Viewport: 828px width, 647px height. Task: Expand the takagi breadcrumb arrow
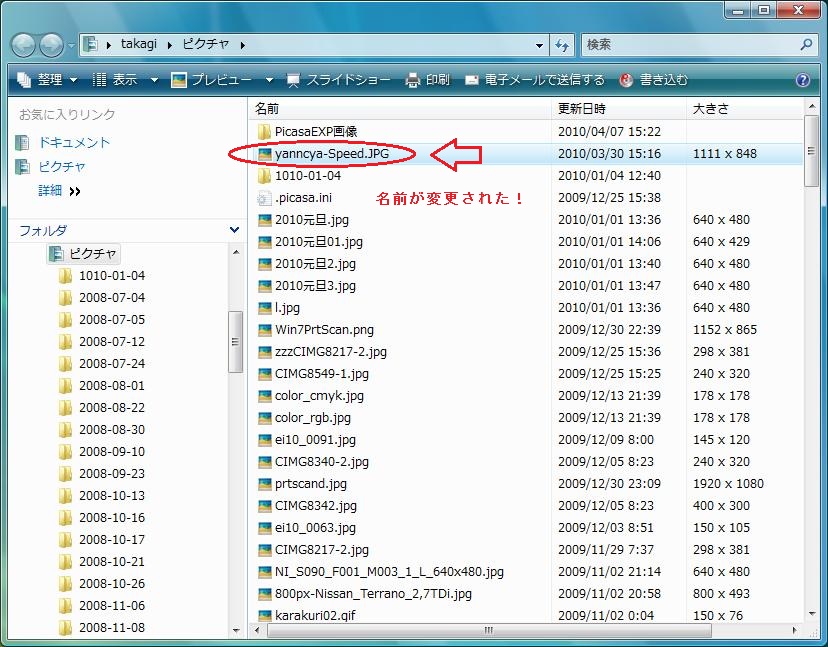click(170, 45)
